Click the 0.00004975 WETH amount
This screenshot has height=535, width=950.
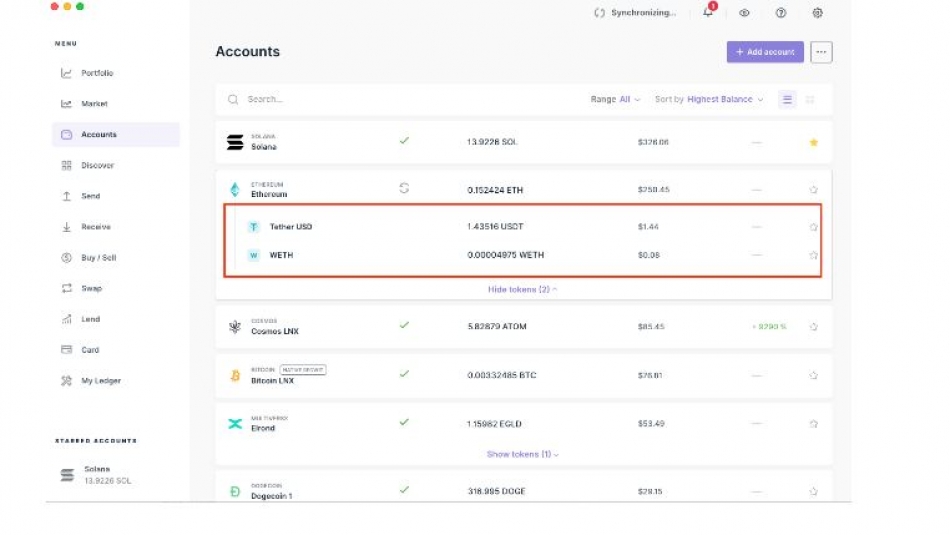[x=505, y=255]
